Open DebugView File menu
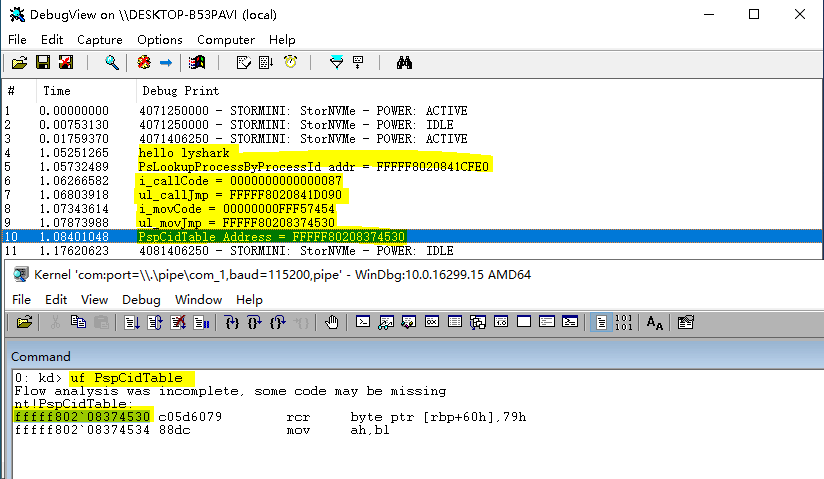Screen dimensions: 824x479 tap(17, 40)
